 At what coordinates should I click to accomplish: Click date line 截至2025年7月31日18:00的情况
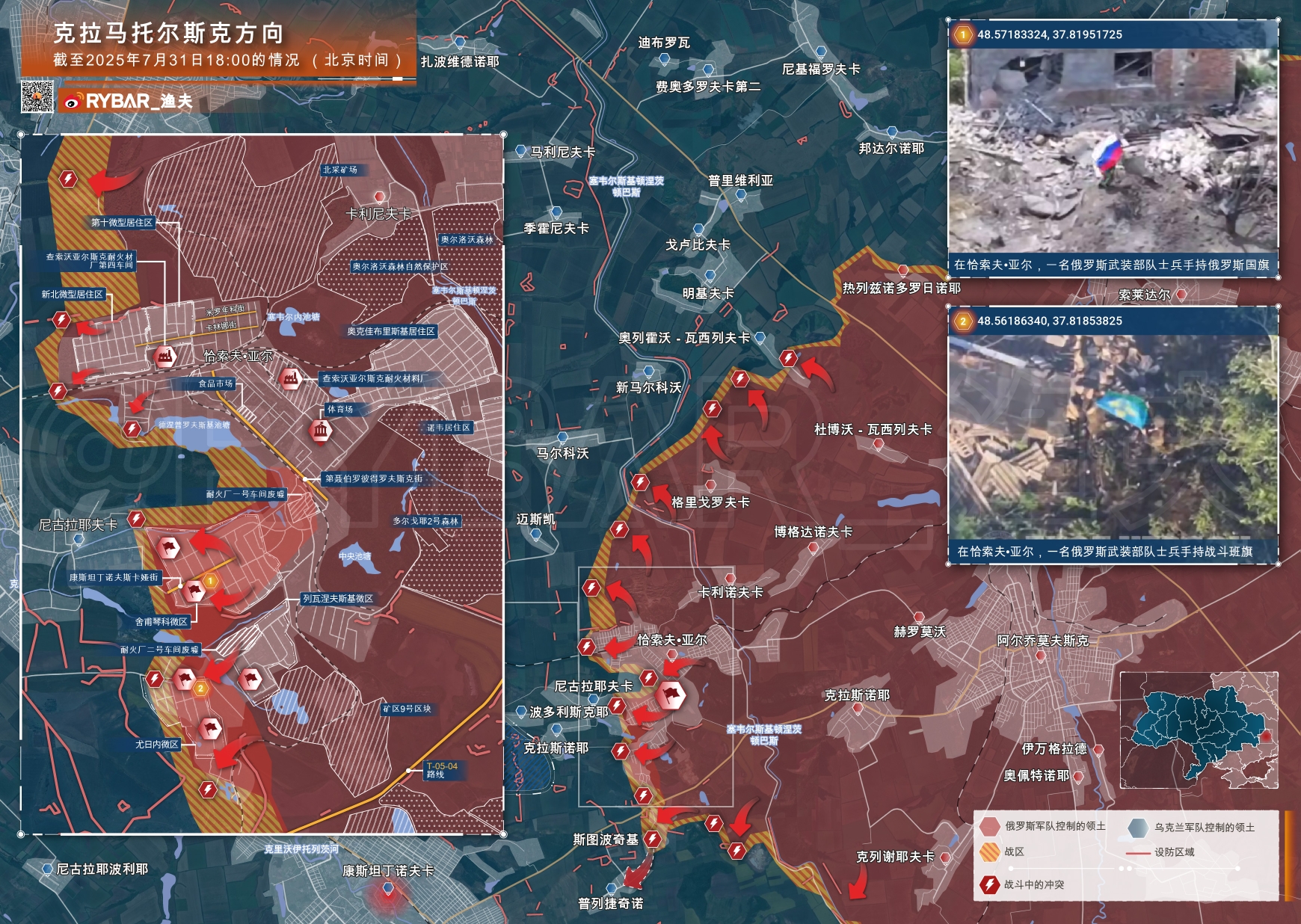pyautogui.click(x=176, y=60)
